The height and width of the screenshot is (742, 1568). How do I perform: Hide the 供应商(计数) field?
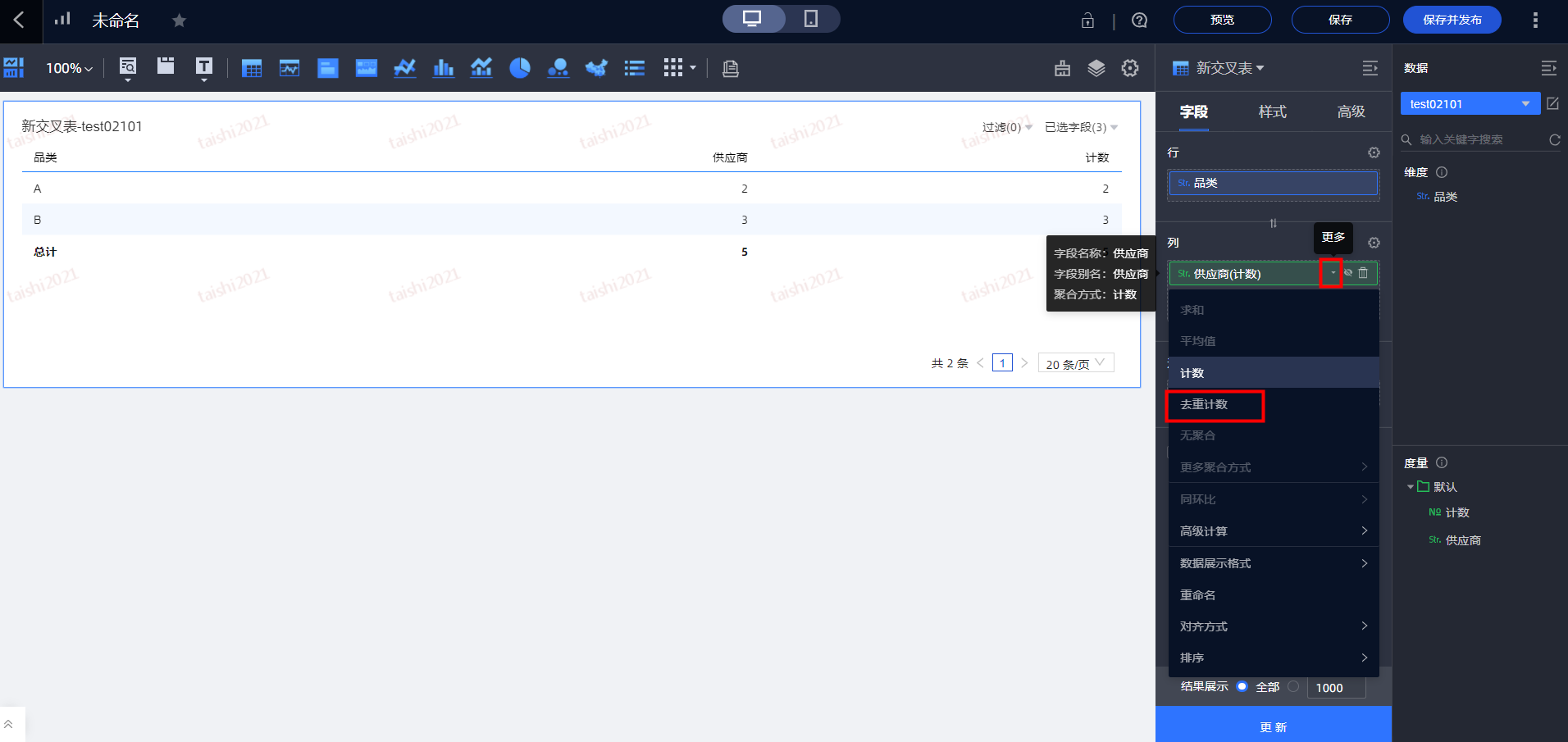(x=1348, y=273)
